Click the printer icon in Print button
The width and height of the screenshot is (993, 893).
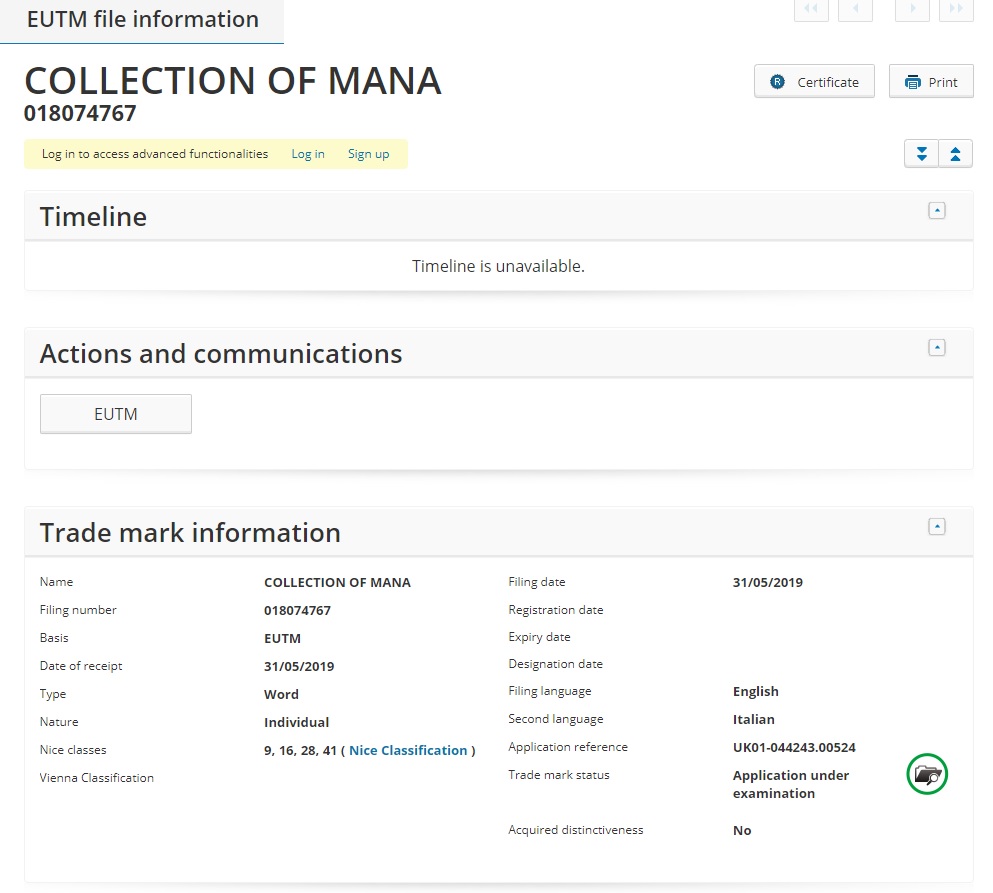[912, 82]
